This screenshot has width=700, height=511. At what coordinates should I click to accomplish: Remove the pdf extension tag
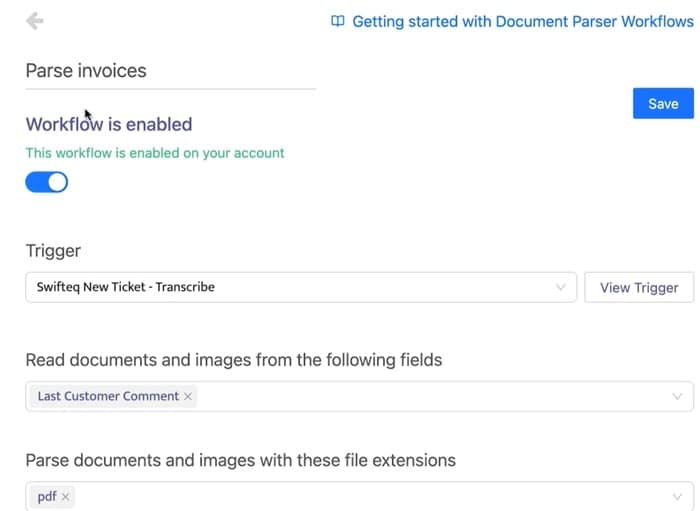click(66, 497)
